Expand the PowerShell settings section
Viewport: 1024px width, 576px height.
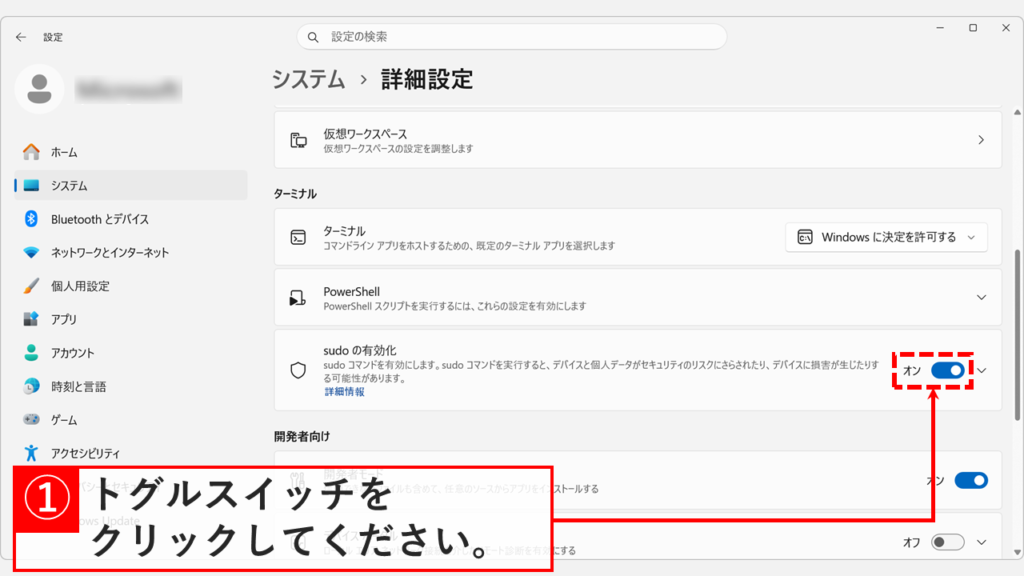[981, 298]
